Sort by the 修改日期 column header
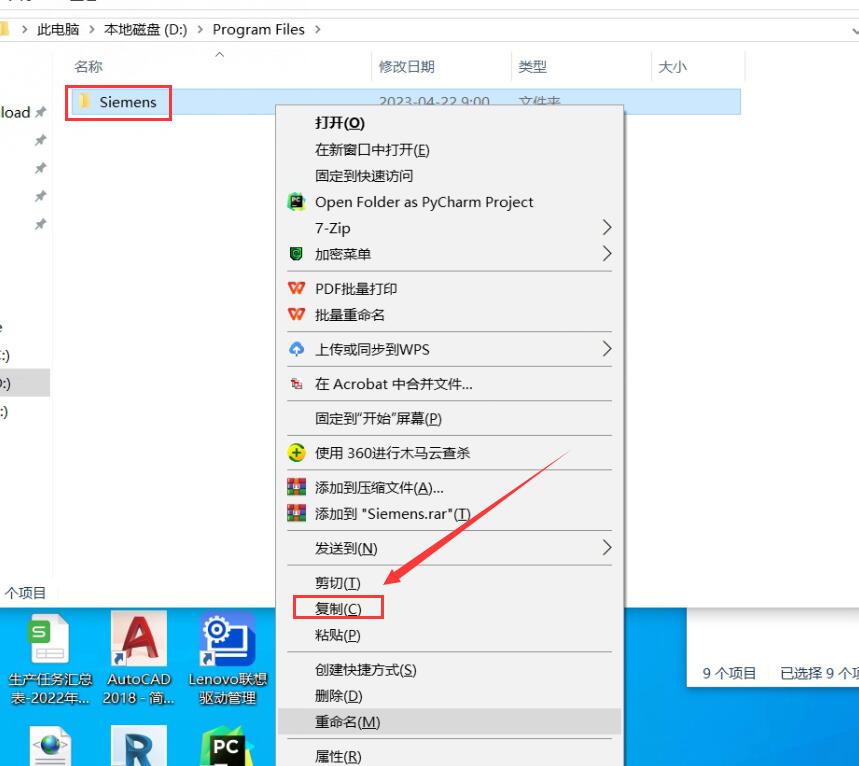The height and width of the screenshot is (766, 859). click(406, 67)
